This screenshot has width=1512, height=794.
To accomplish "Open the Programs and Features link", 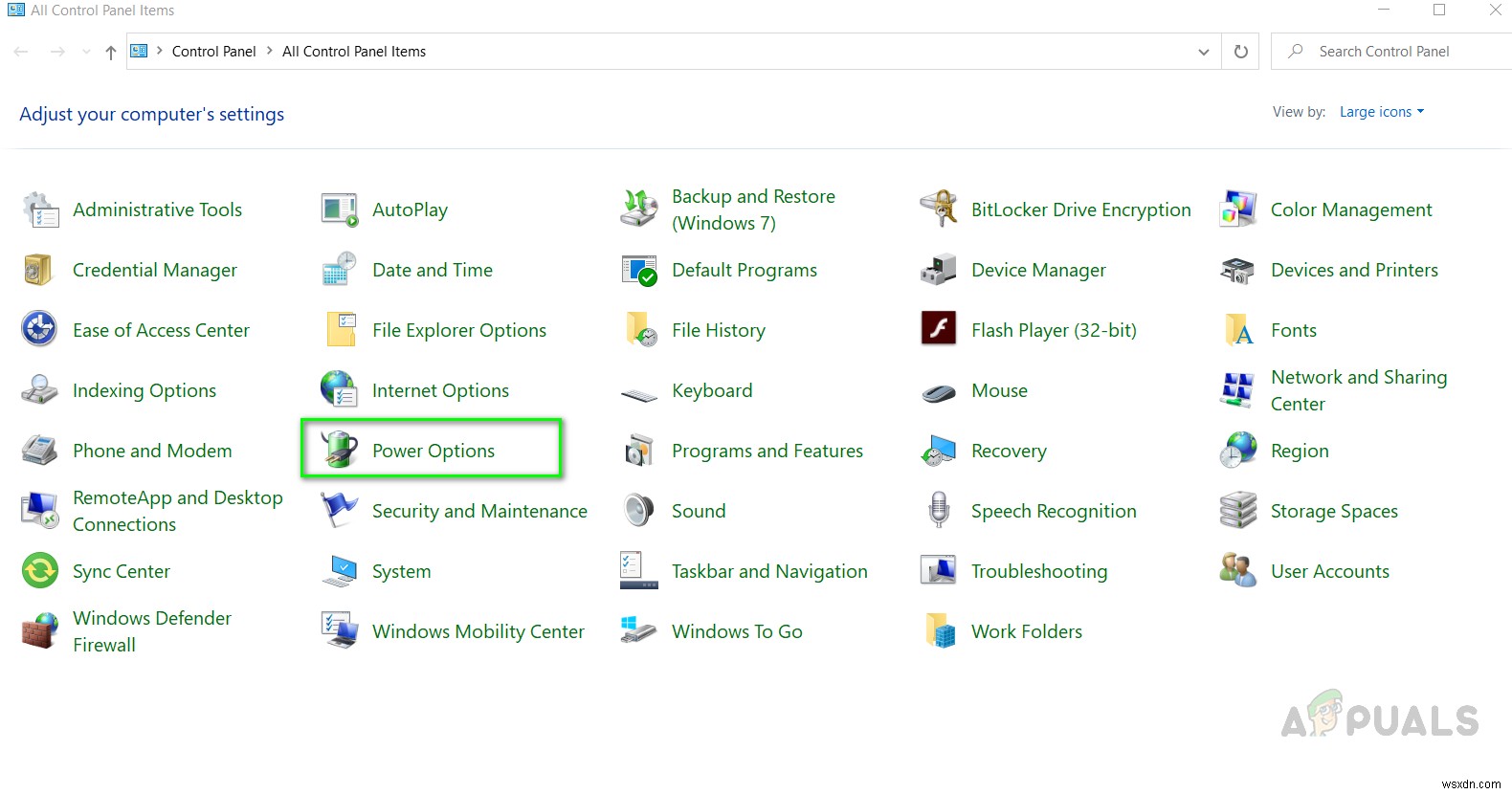I will tap(767, 451).
